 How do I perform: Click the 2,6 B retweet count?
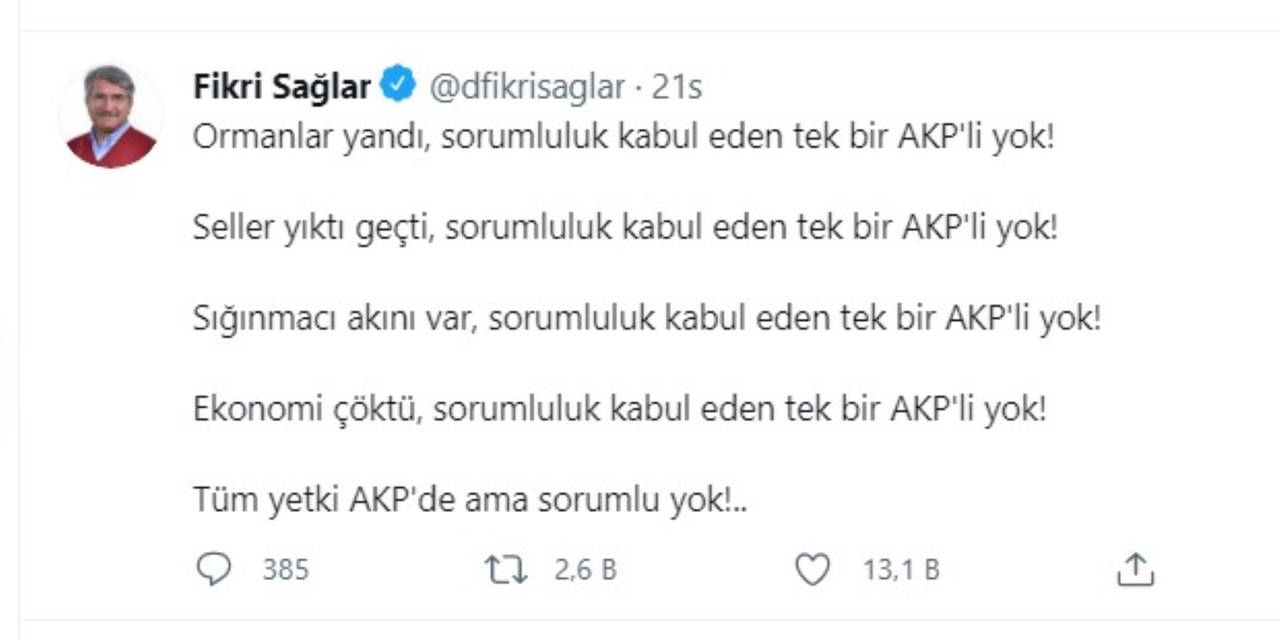tap(585, 570)
